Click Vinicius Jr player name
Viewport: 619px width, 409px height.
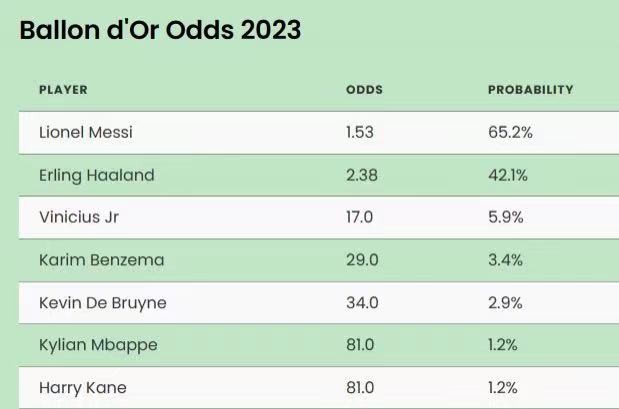[x=79, y=217]
